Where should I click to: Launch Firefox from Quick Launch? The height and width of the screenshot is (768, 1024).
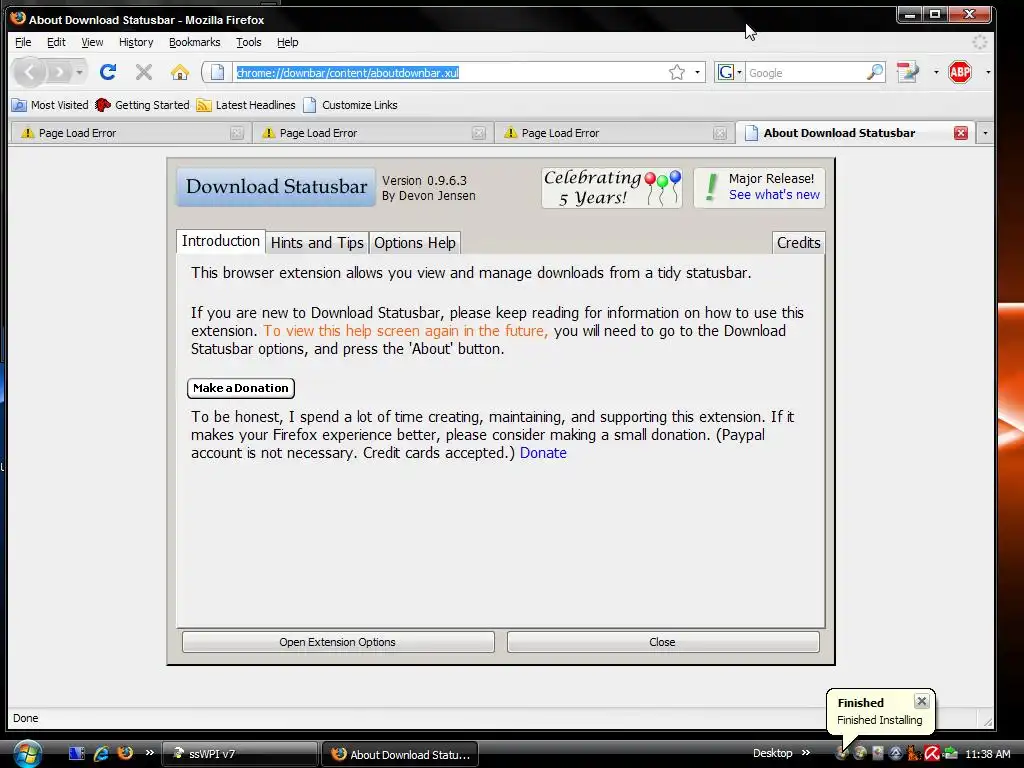point(125,753)
